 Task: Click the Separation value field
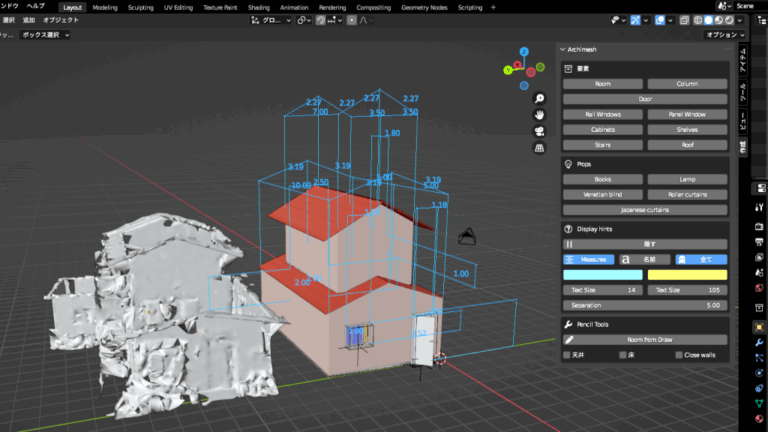click(x=645, y=305)
